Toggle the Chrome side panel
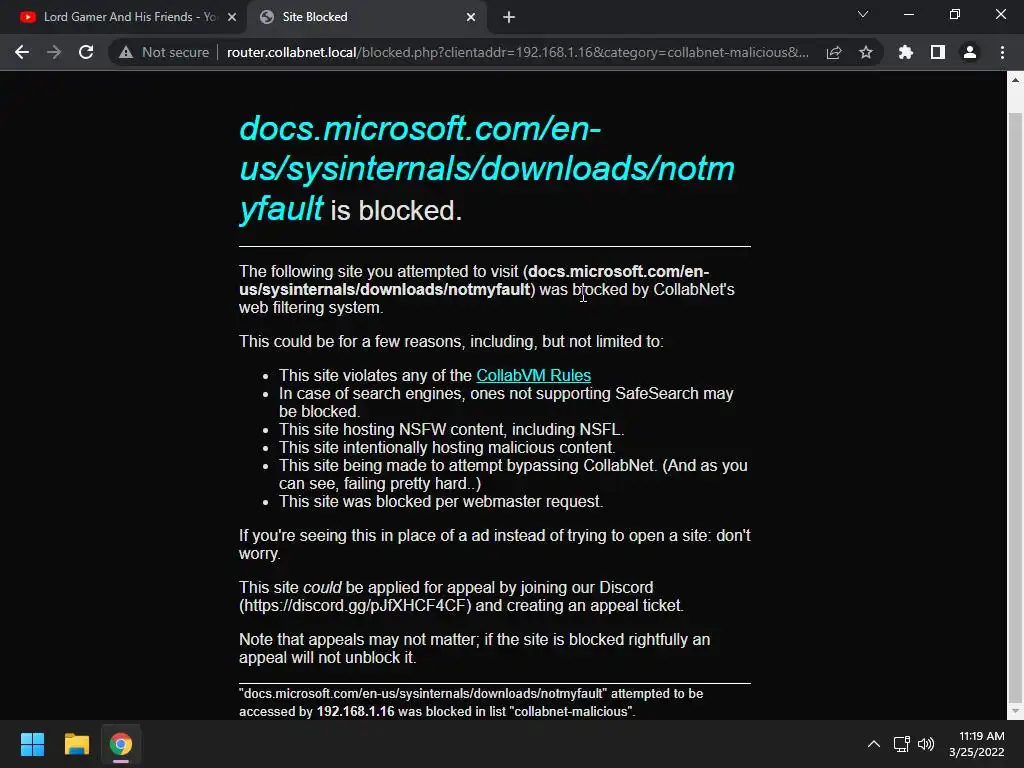 pos(938,52)
